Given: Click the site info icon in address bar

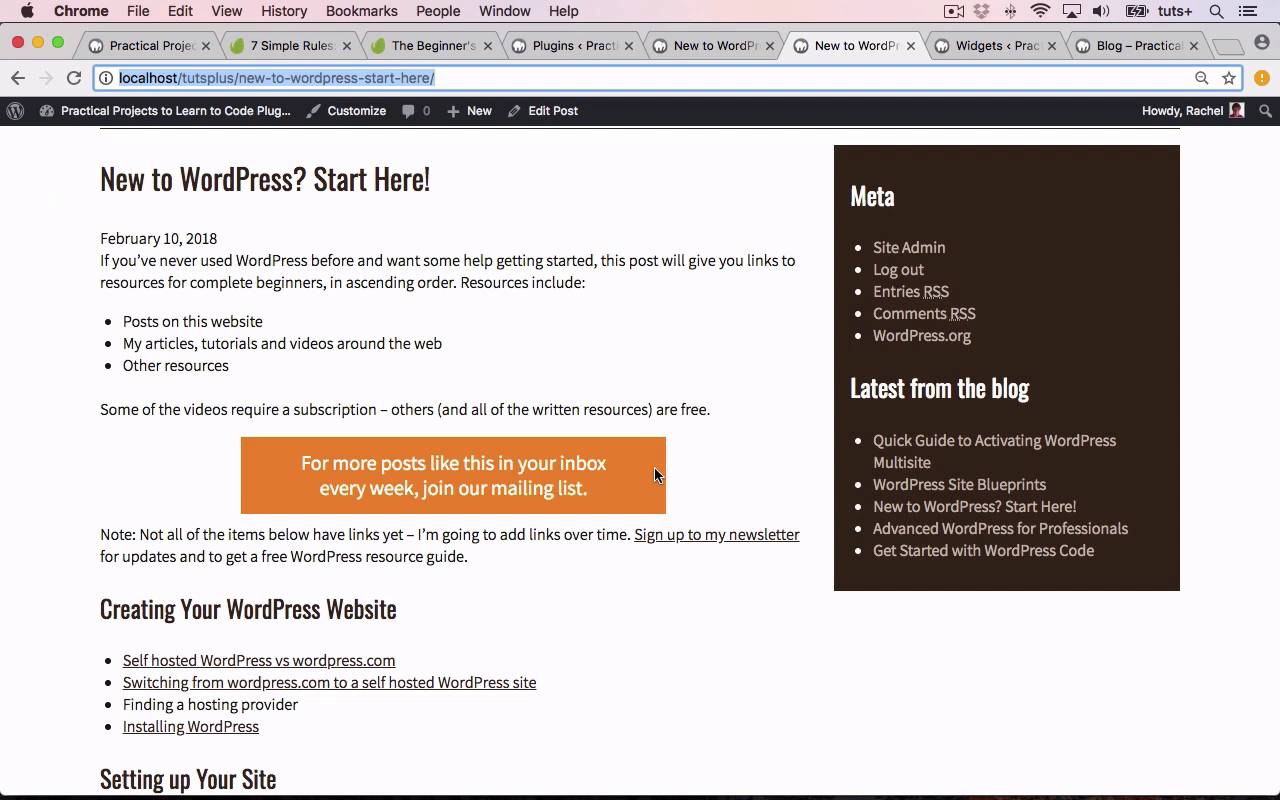Looking at the screenshot, I should [107, 78].
